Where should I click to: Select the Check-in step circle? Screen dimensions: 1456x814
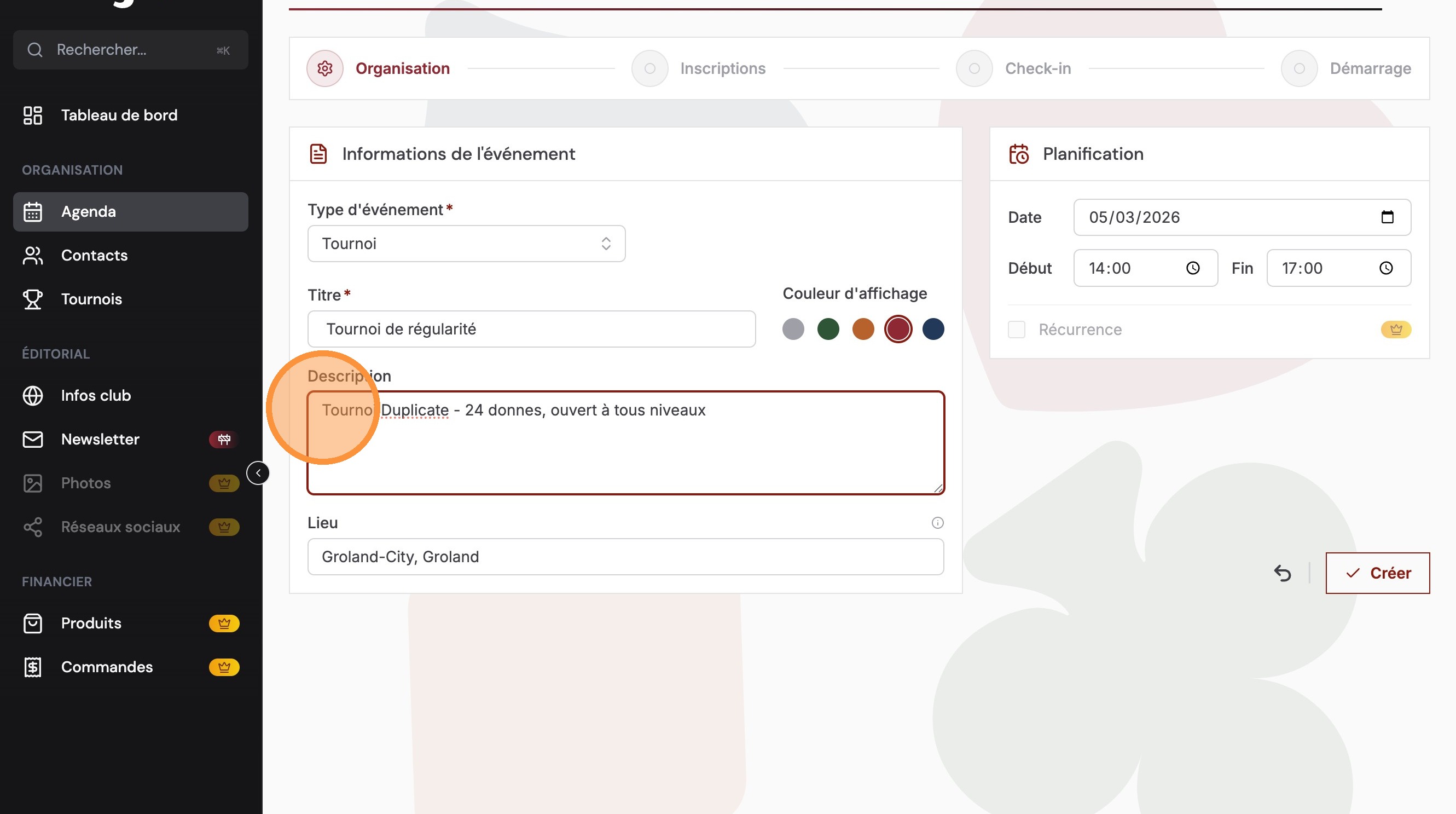click(974, 68)
